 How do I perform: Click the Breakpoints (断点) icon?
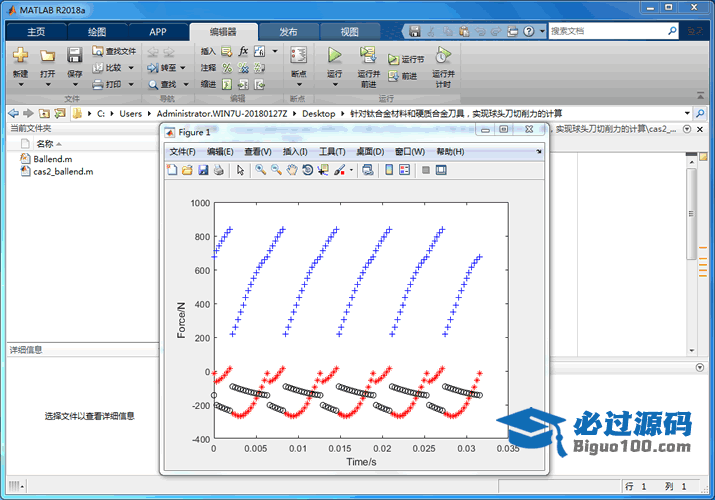click(298, 55)
